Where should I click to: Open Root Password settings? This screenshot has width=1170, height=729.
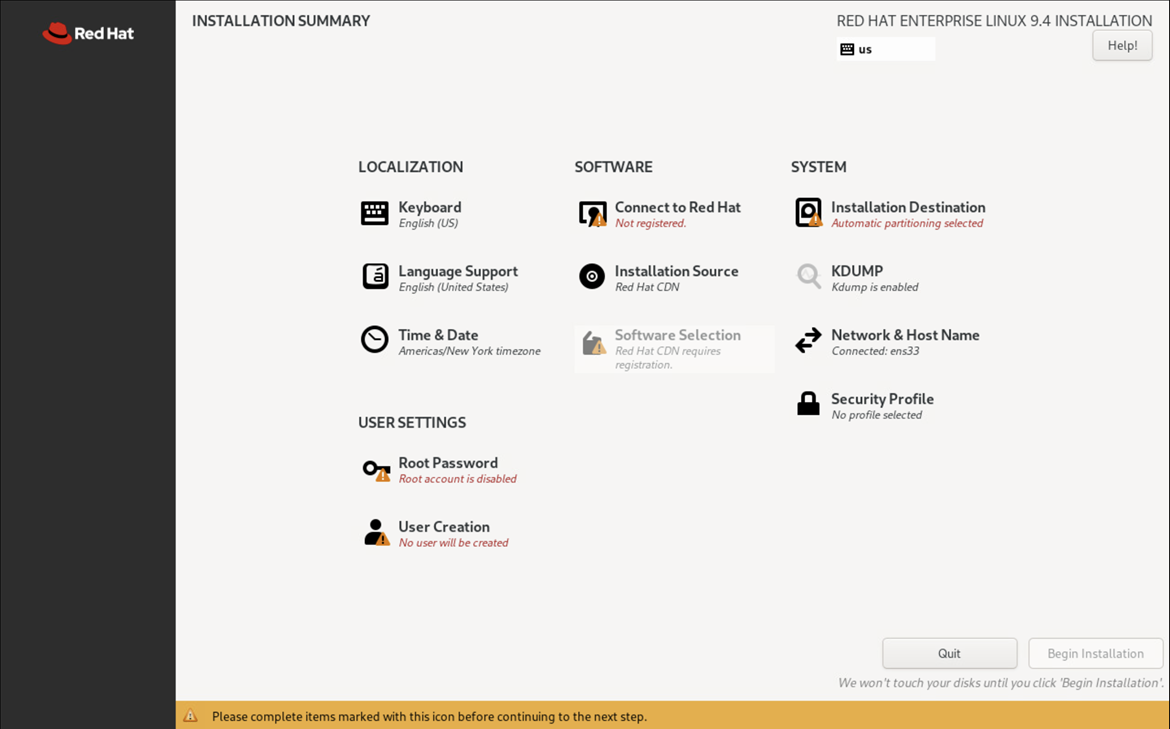[448, 463]
